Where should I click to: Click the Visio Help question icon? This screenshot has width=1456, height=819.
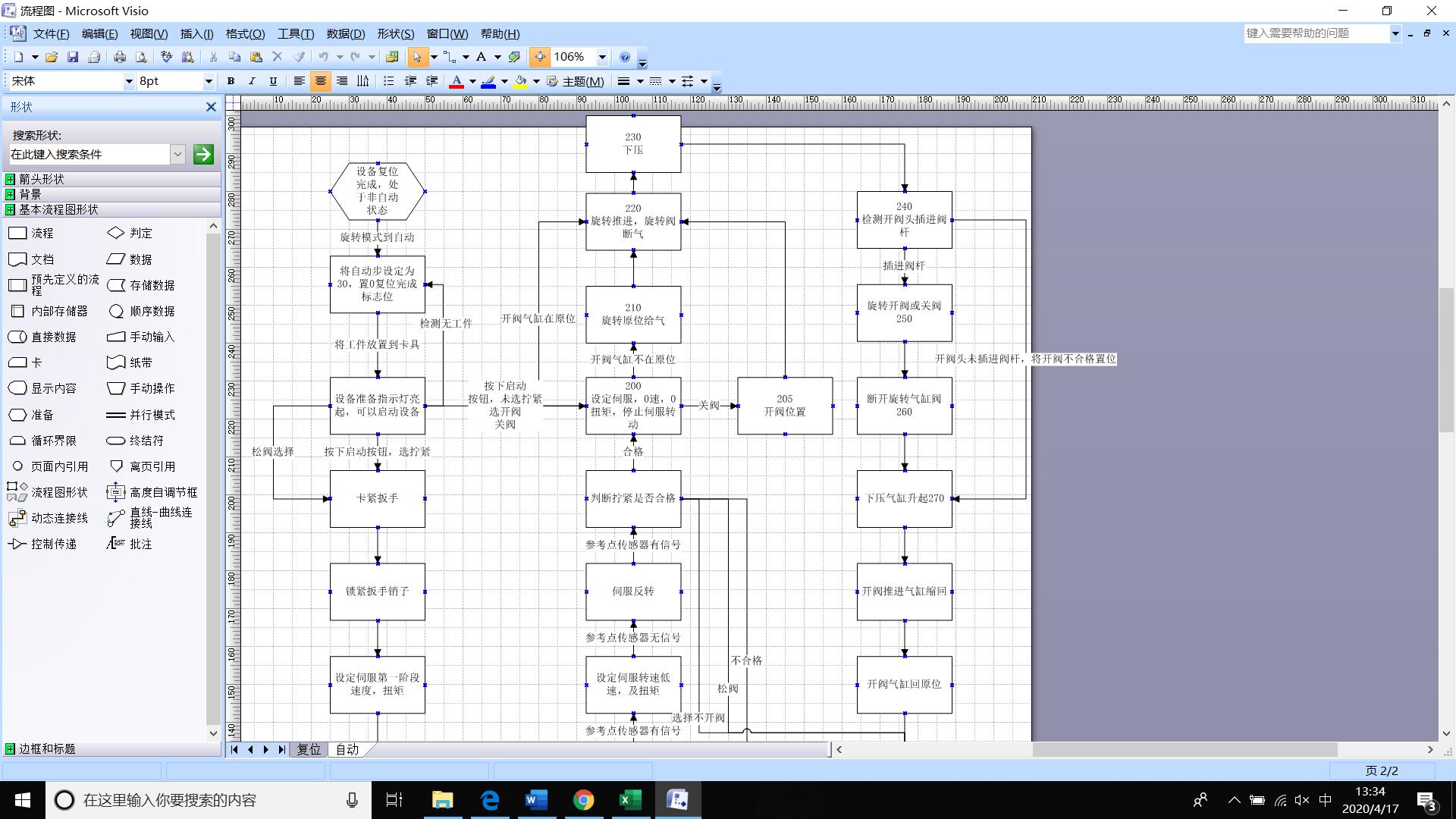coord(625,57)
